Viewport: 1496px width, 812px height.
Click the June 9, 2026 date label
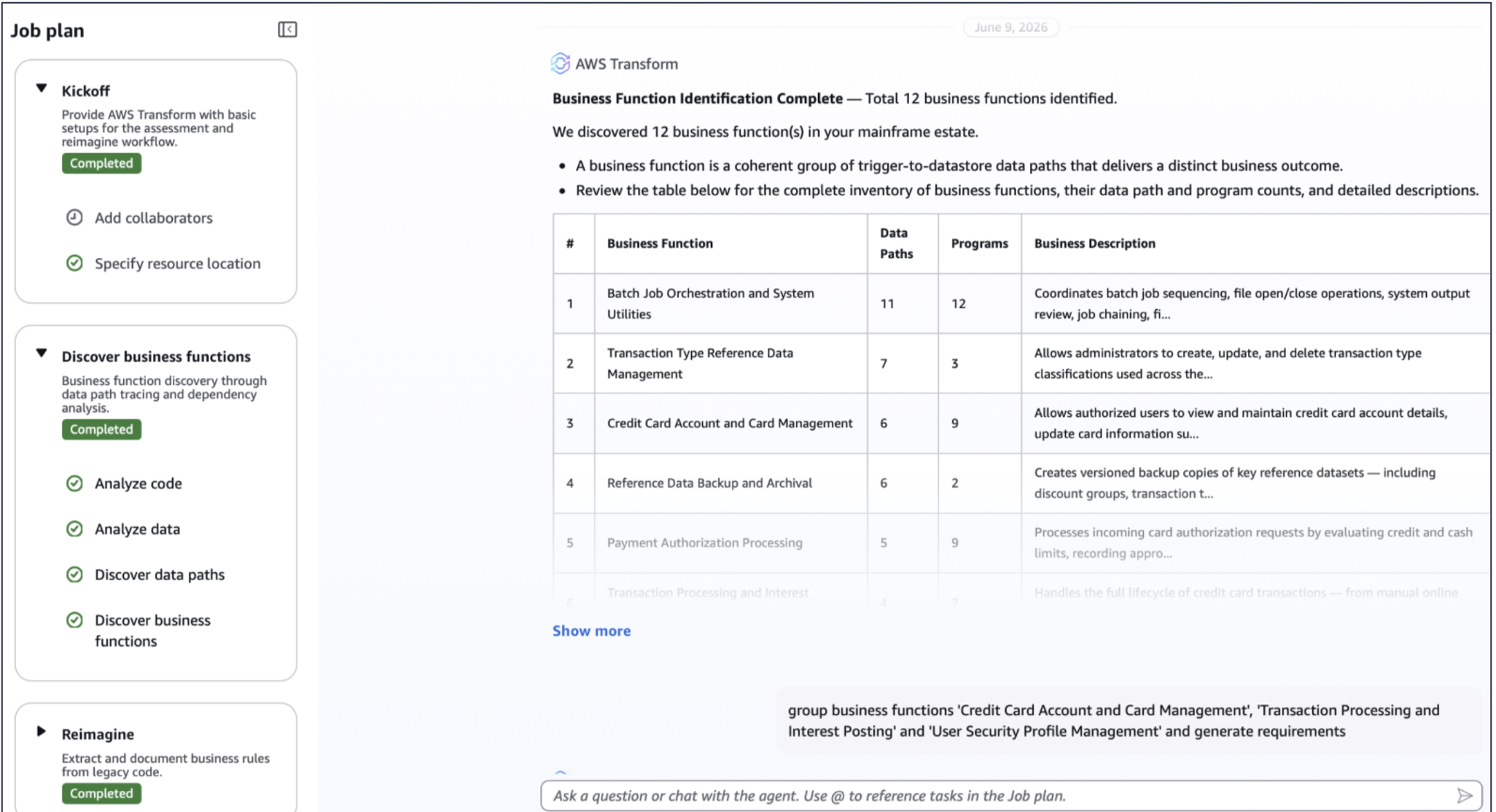tap(1010, 27)
